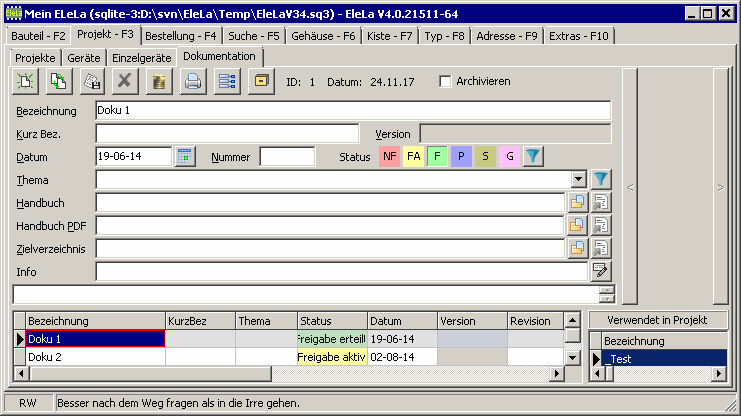The height and width of the screenshot is (416, 741).
Task: Open the calendar picker beside Datum
Action: (184, 156)
